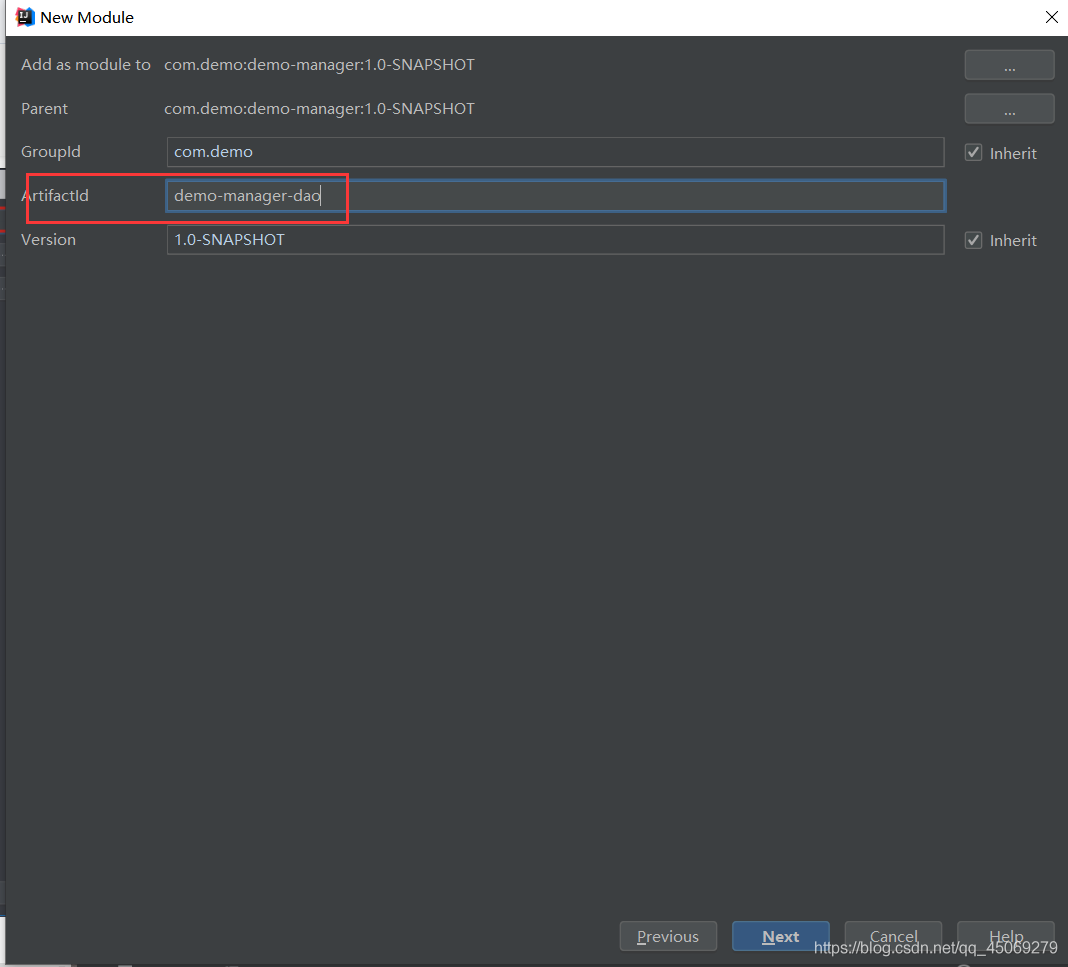The width and height of the screenshot is (1068, 967).
Task: Close the New Module window
Action: [1051, 17]
